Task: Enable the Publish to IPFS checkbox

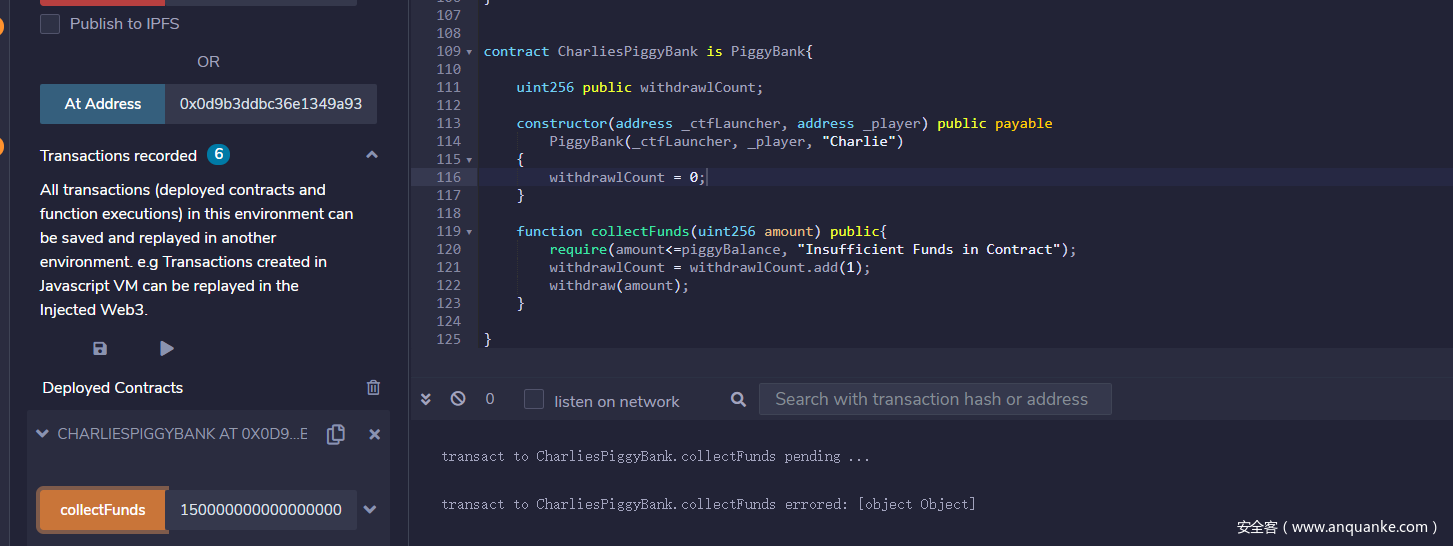Action: point(50,24)
